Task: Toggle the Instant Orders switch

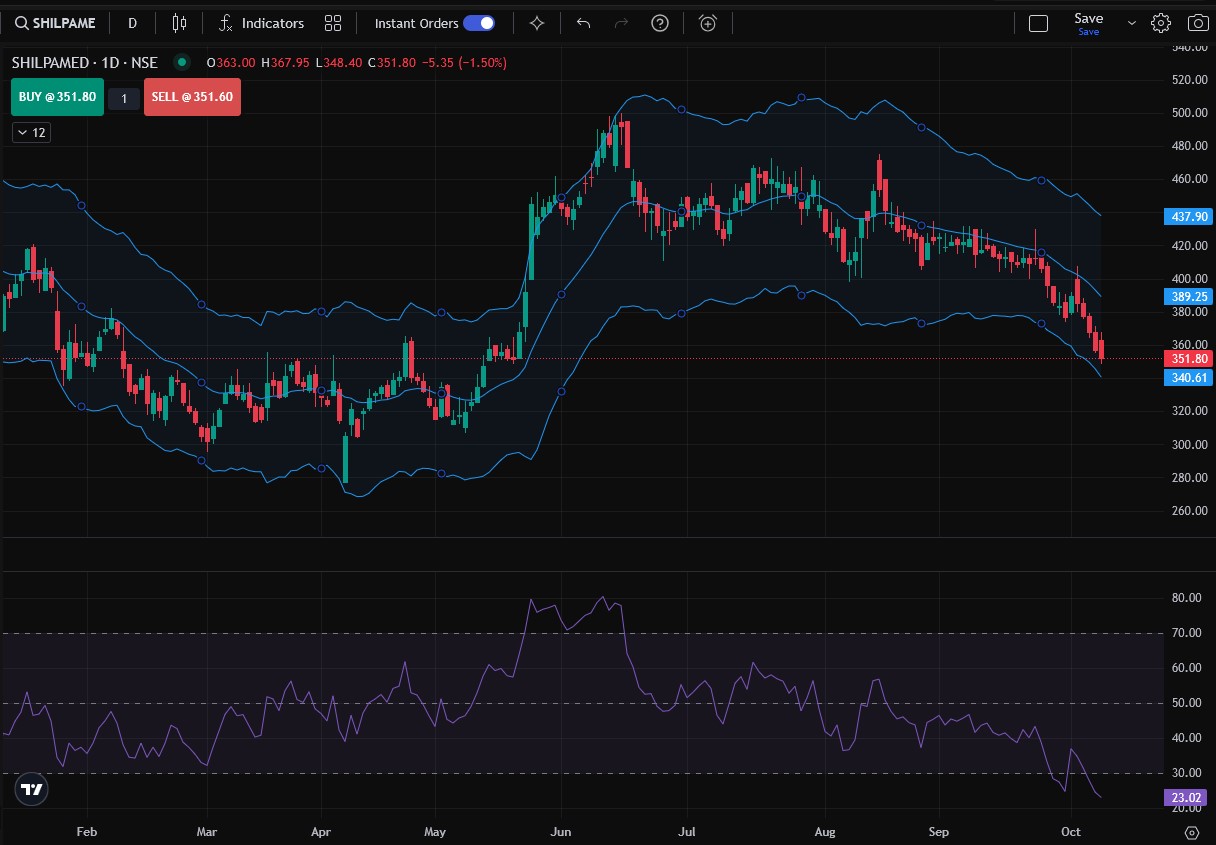Action: click(x=478, y=23)
